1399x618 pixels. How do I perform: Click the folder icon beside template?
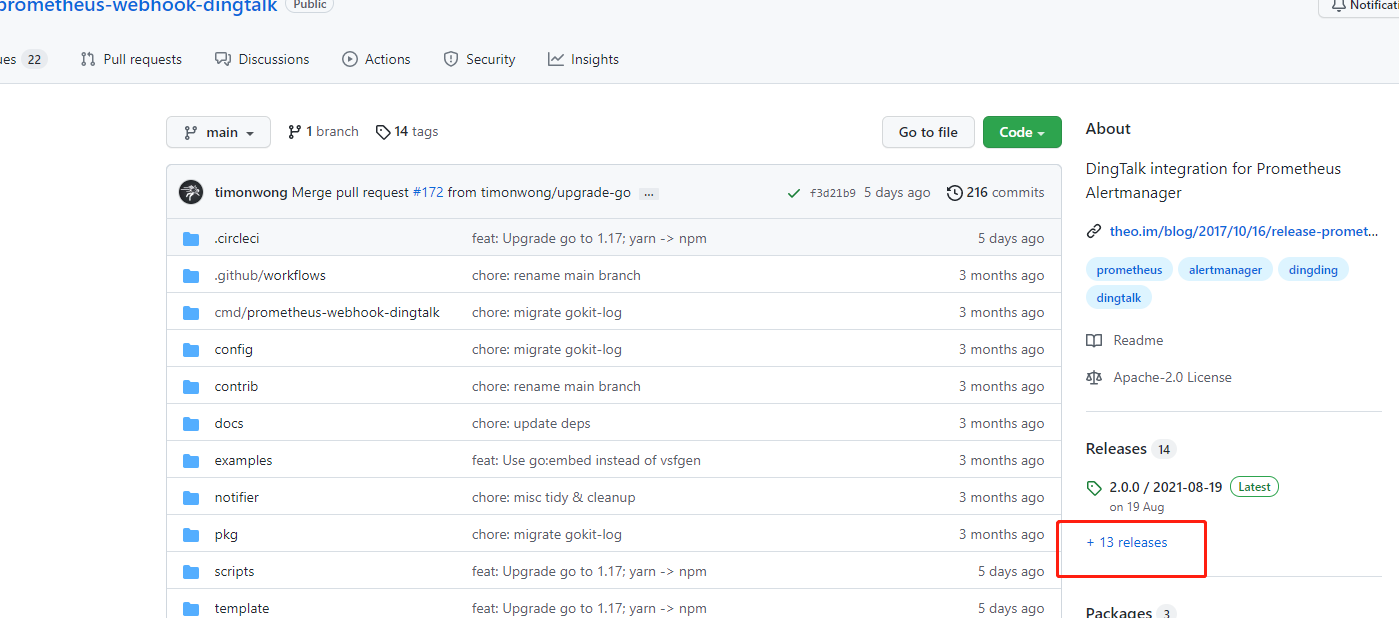click(x=191, y=608)
